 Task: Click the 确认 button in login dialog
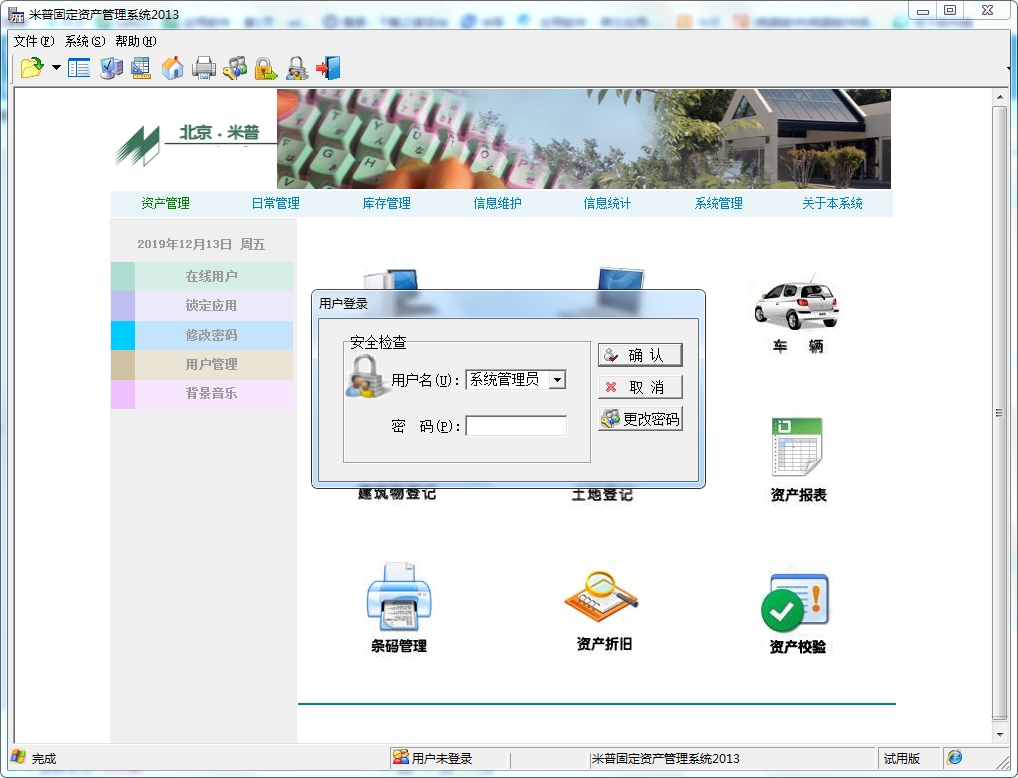point(640,355)
